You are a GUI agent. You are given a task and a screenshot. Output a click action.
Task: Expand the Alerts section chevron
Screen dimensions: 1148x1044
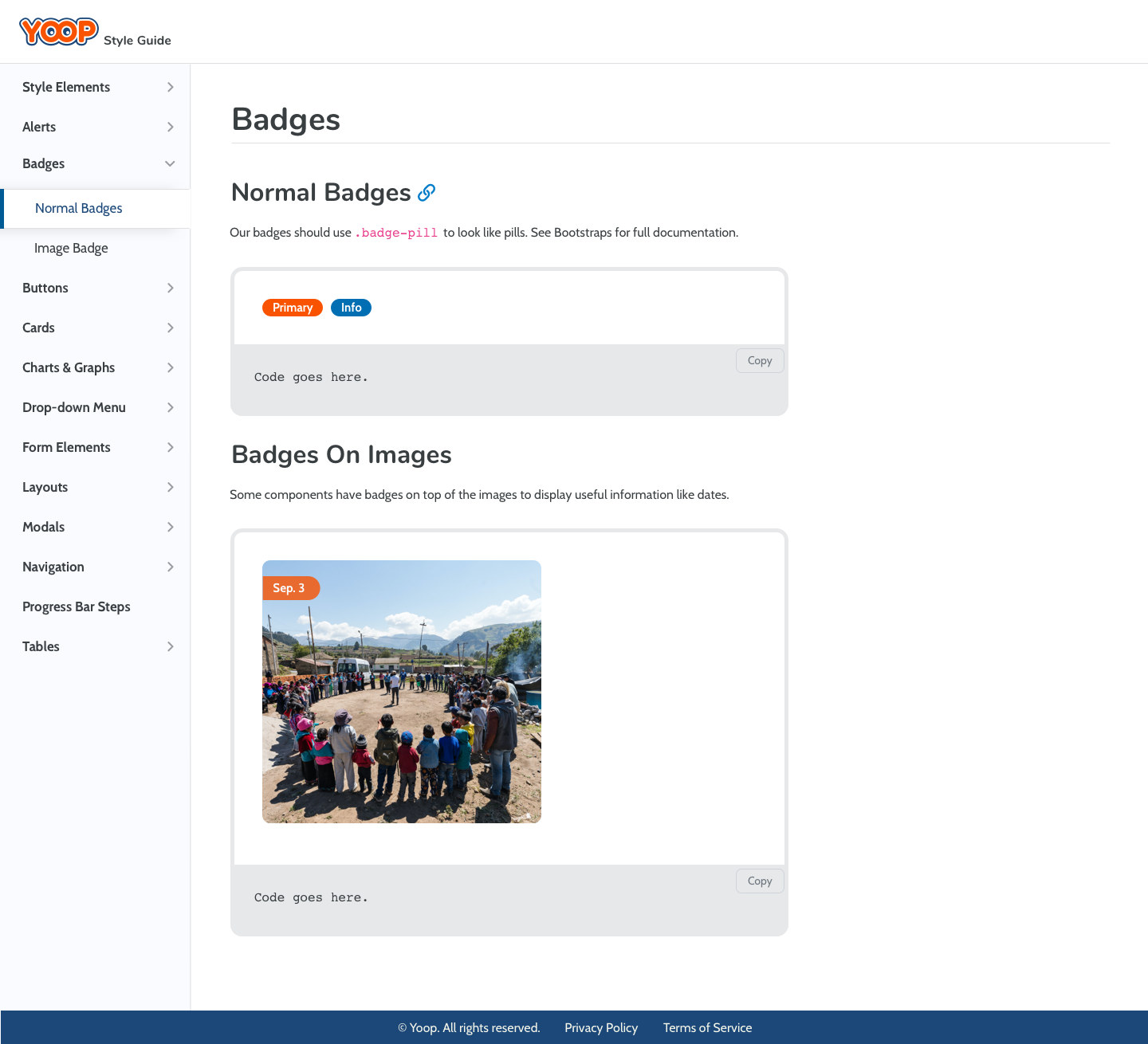click(170, 127)
